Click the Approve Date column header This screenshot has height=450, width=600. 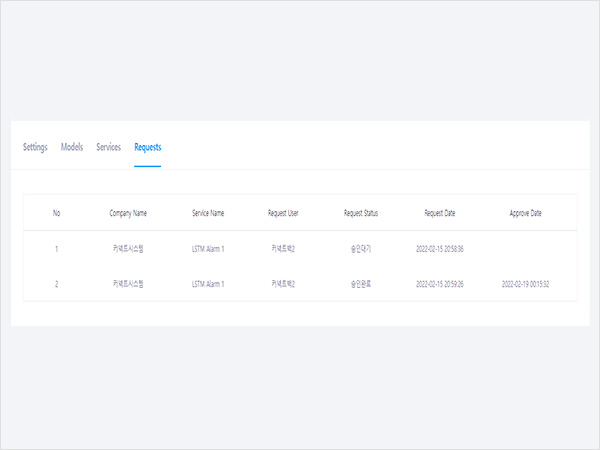[525, 213]
